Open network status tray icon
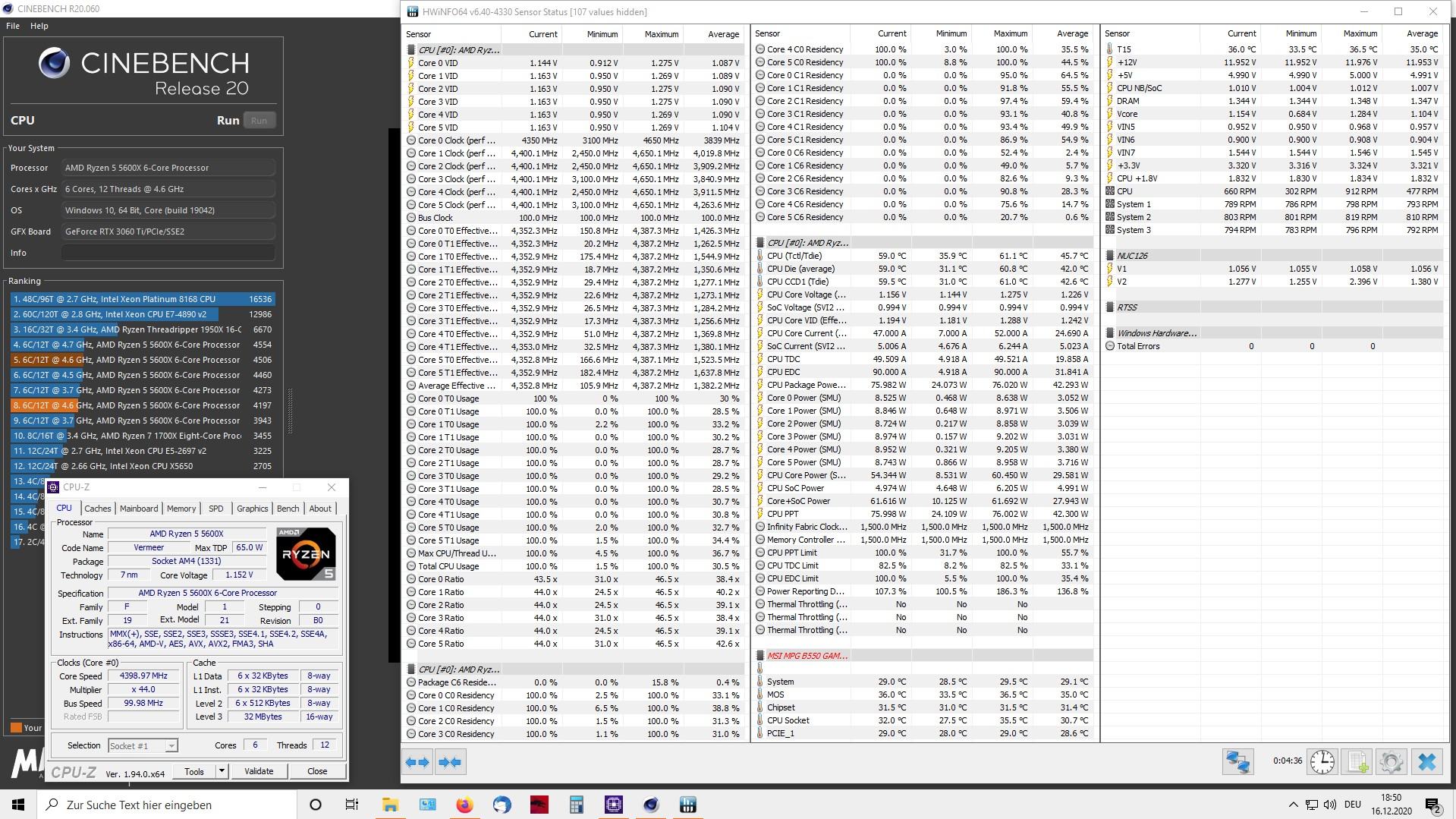This screenshot has width=1456, height=819. [x=1312, y=805]
